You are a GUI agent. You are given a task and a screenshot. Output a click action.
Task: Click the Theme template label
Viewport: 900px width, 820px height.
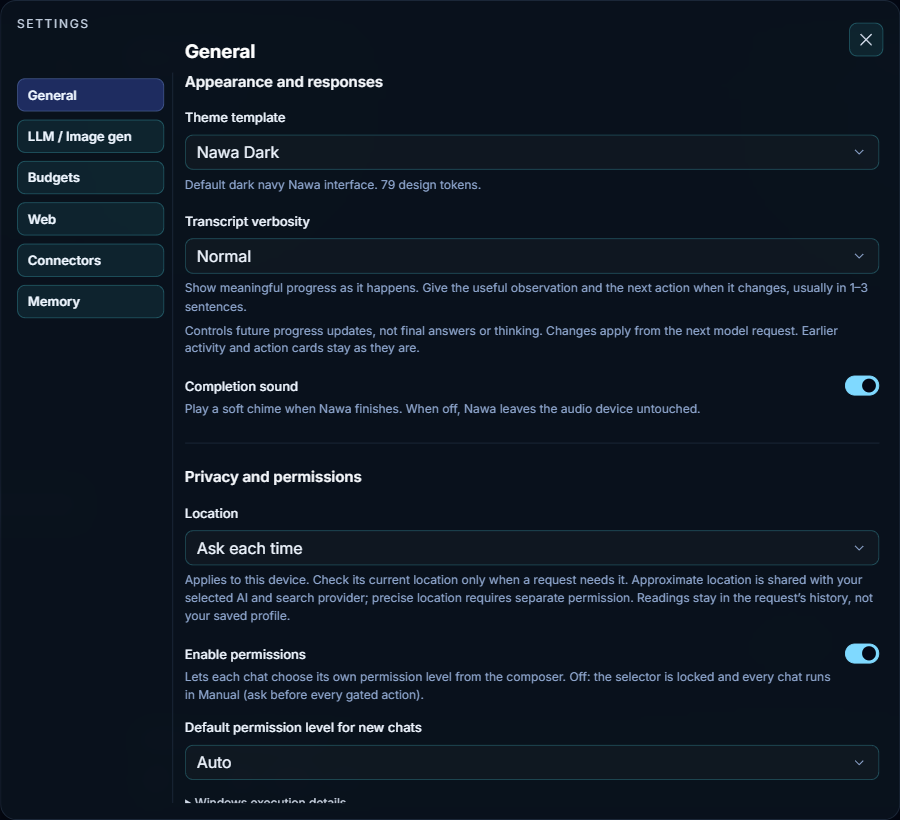pos(235,117)
